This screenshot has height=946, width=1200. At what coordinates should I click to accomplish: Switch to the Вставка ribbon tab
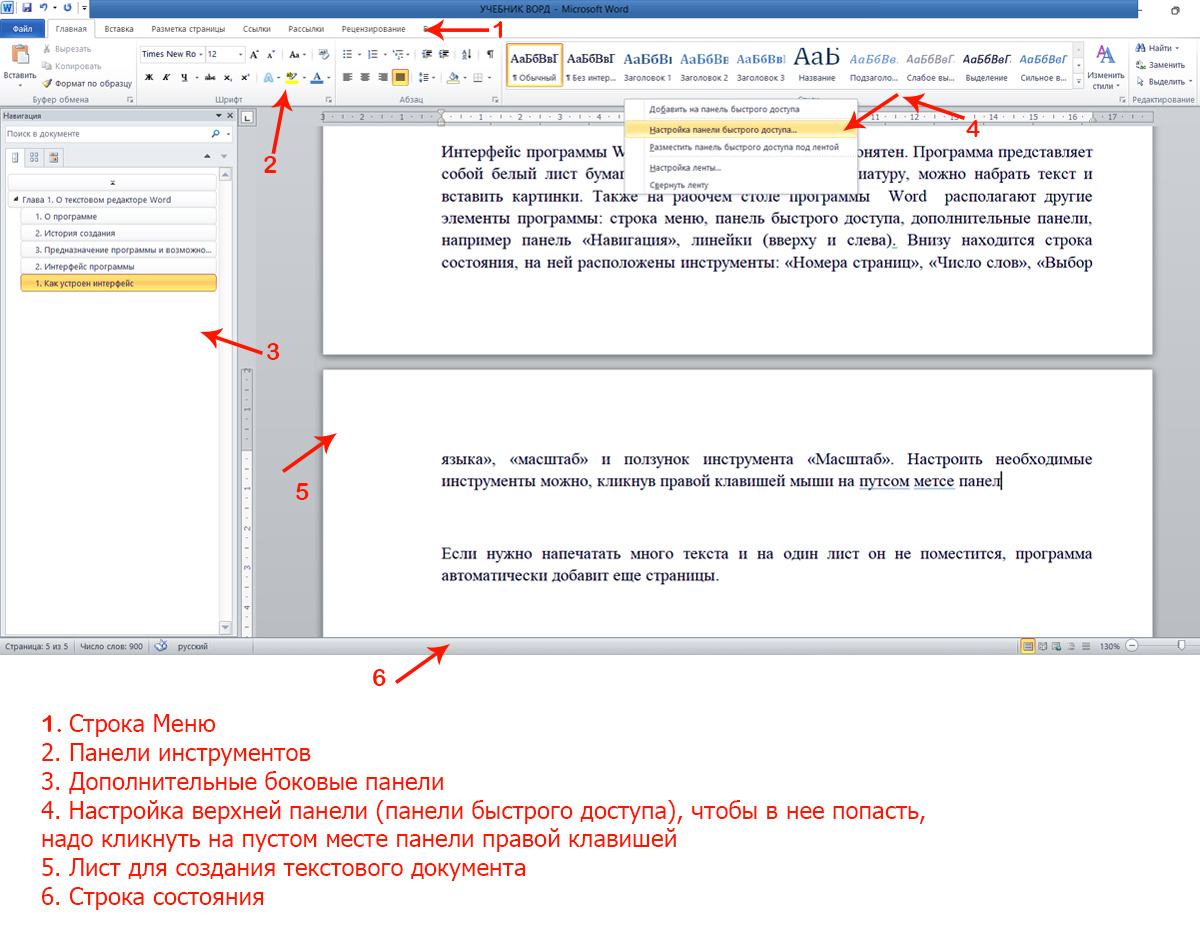(x=118, y=30)
